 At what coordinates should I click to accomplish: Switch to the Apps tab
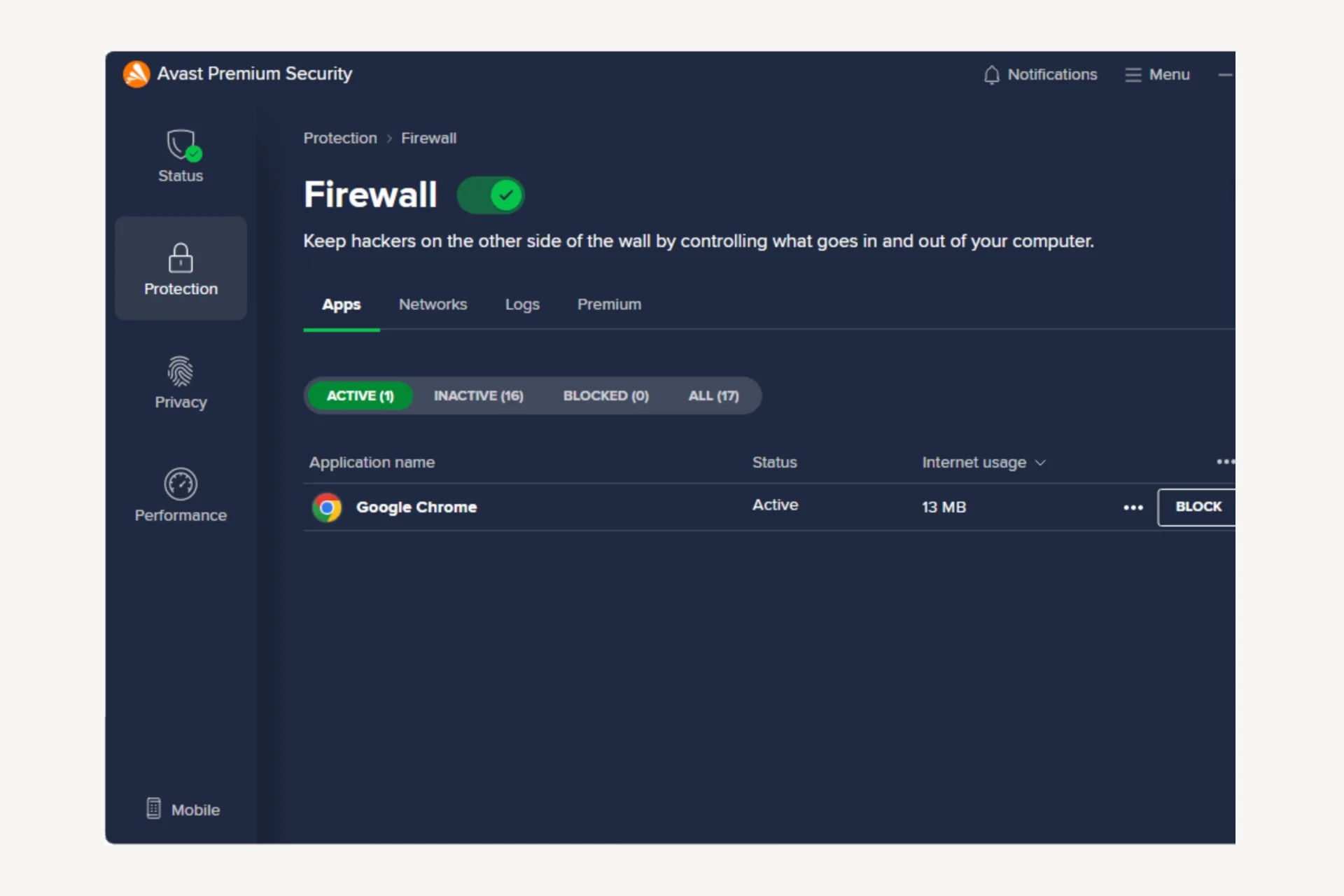tap(342, 304)
